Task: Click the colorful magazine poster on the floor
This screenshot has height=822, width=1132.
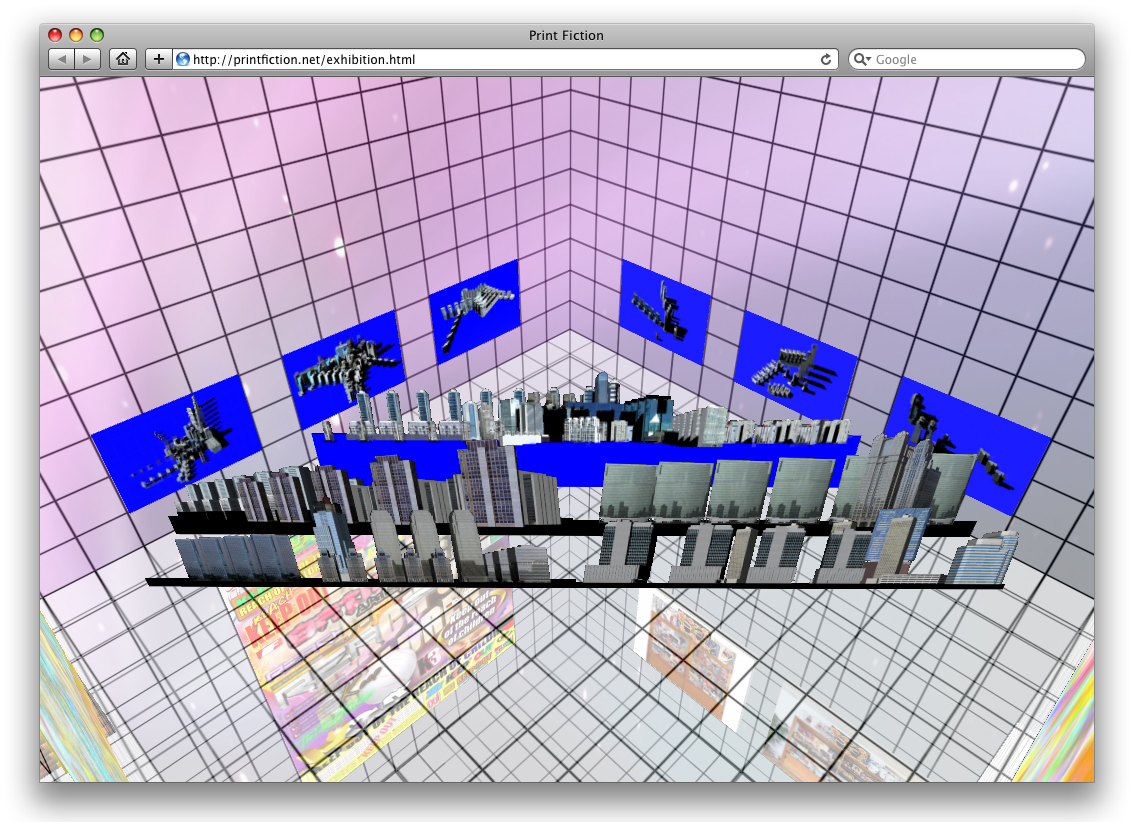Action: click(x=370, y=670)
